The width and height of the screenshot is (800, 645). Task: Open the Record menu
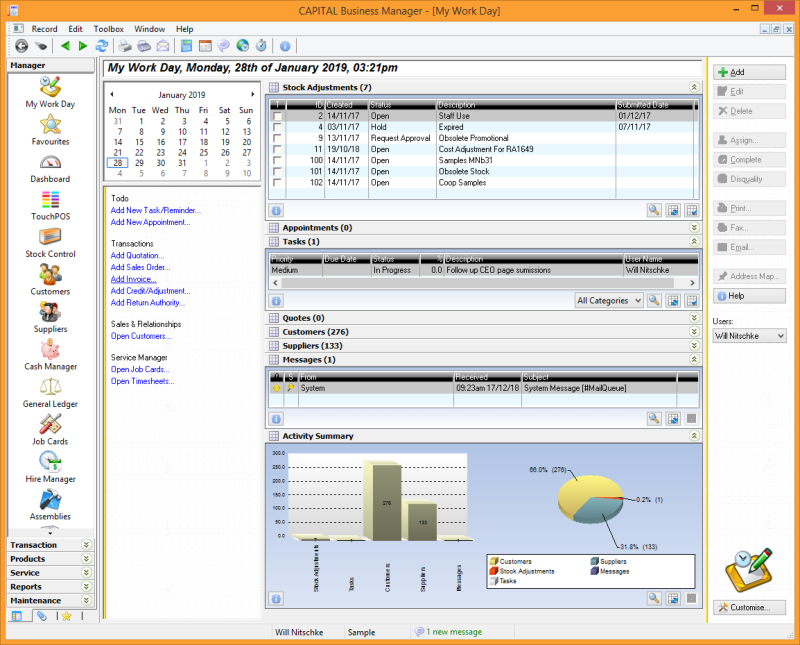point(44,29)
